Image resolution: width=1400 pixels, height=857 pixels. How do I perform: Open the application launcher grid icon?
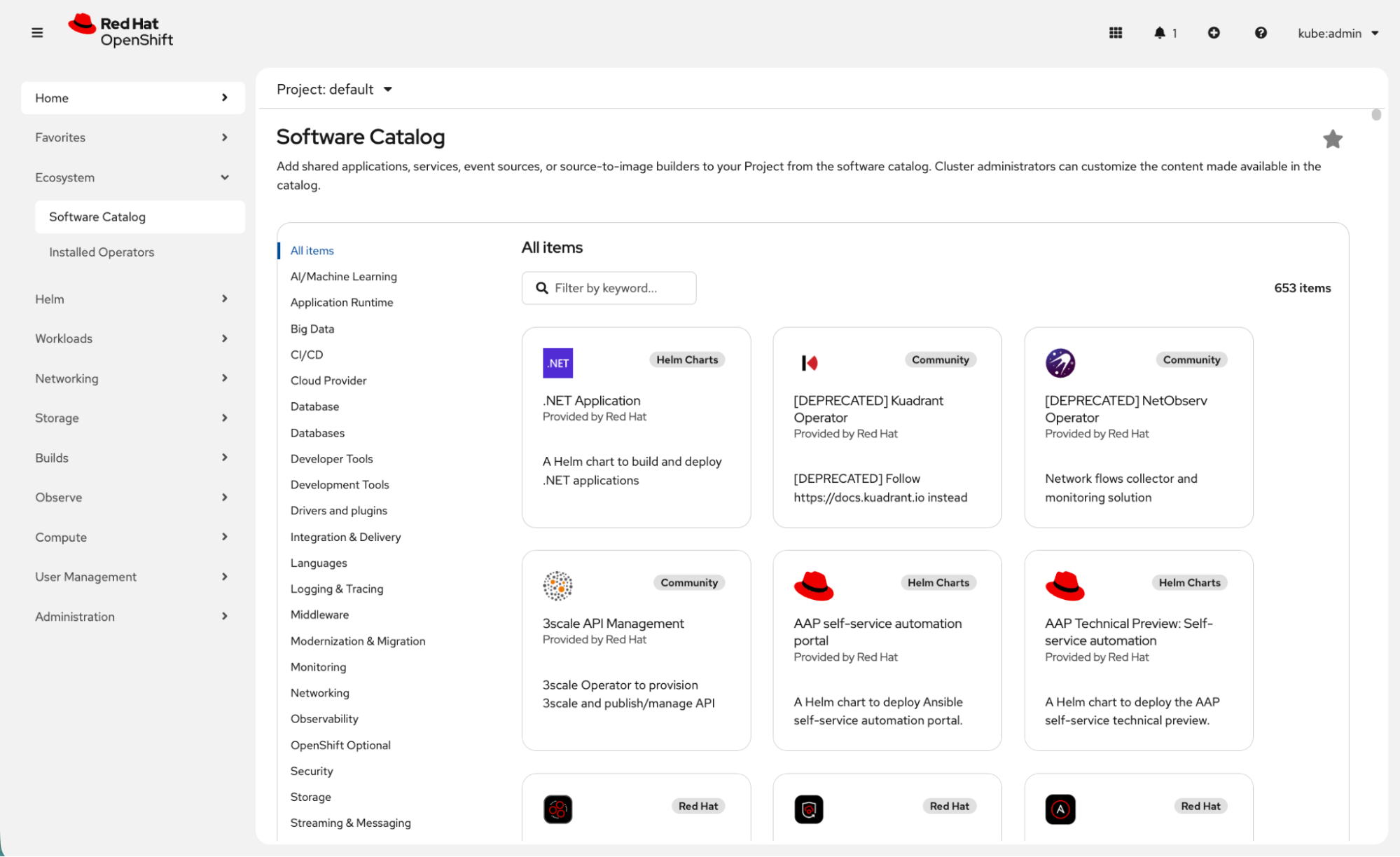[x=1116, y=33]
